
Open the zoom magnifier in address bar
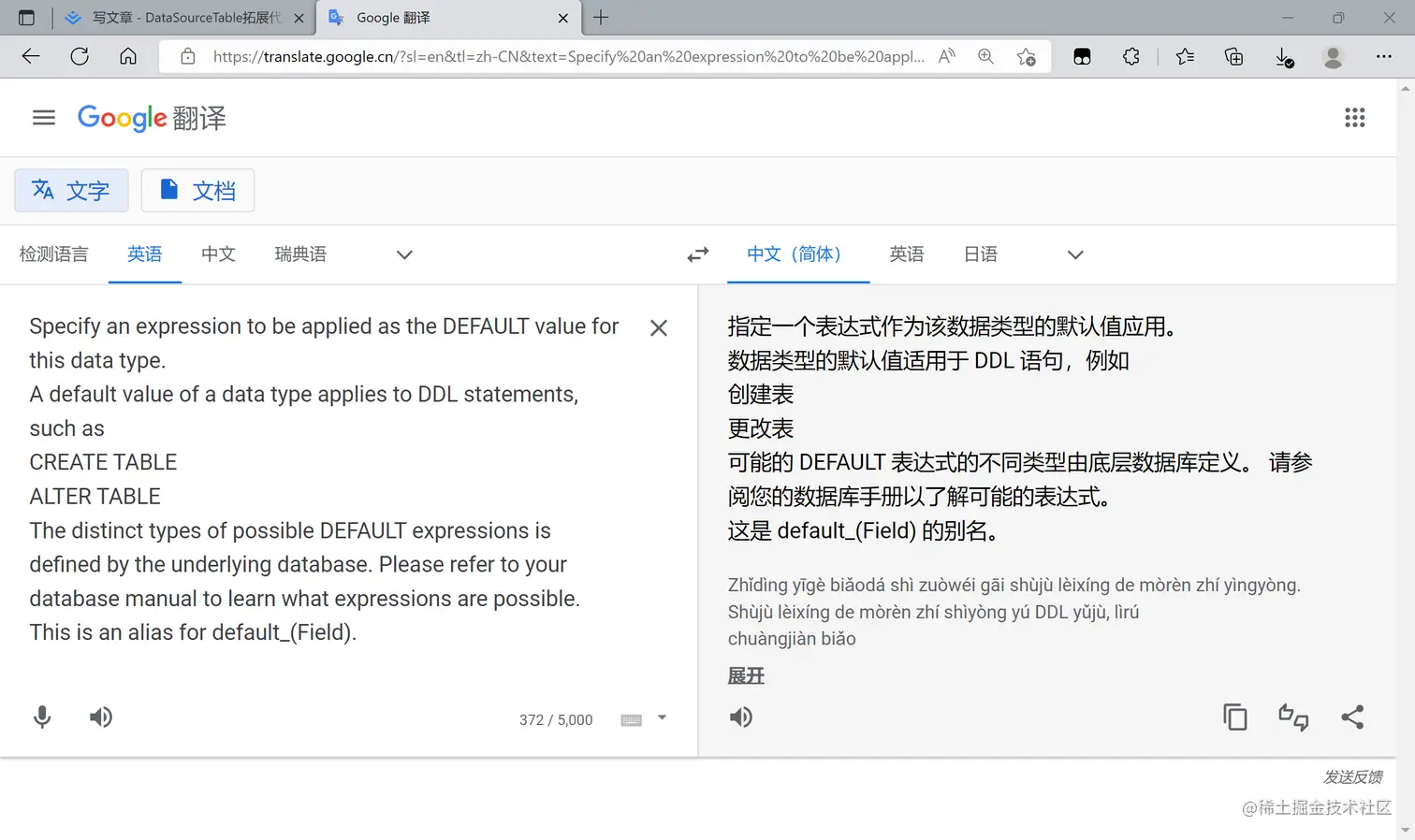pyautogui.click(x=985, y=56)
